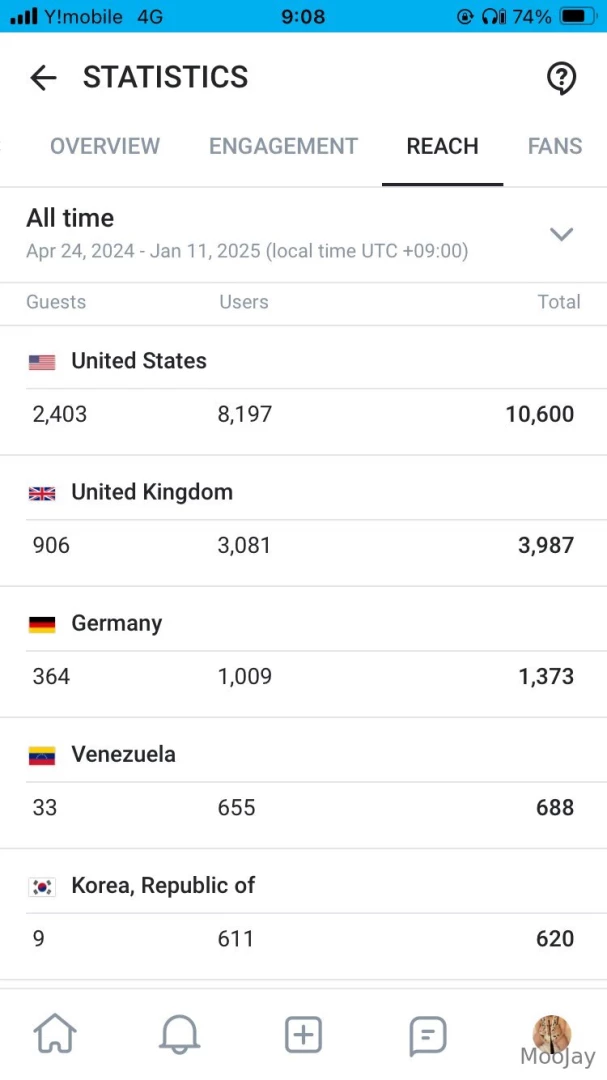607x1080 pixels.
Task: Tap the create new post plus icon
Action: pos(303,1034)
